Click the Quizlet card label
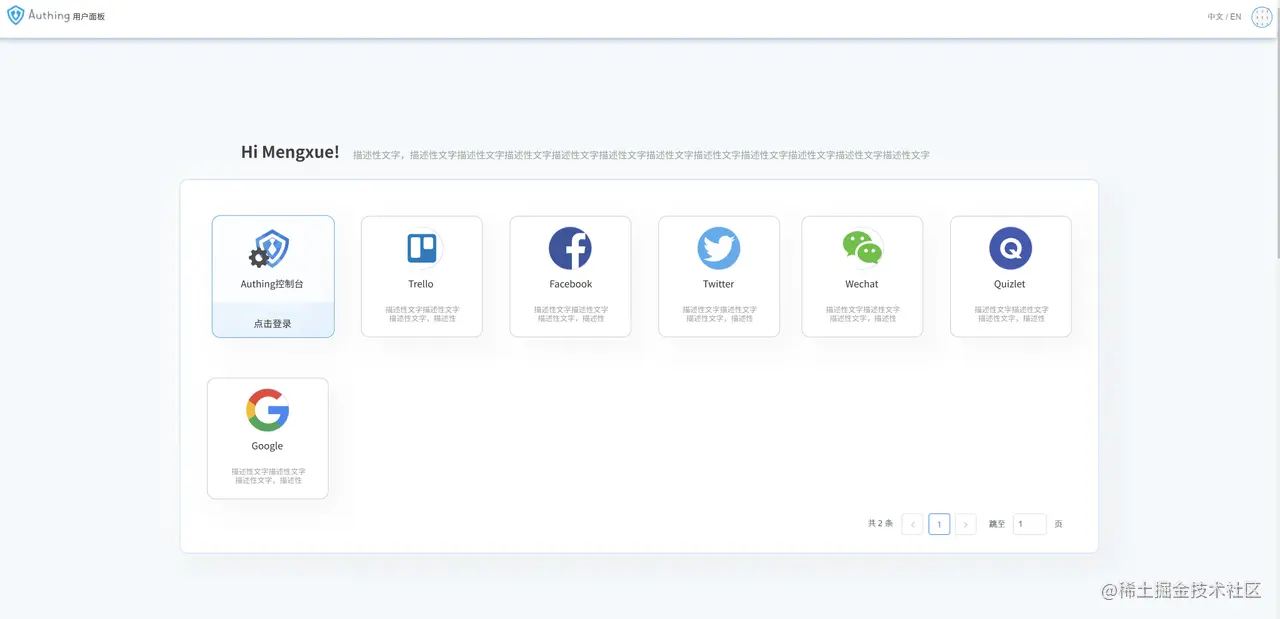This screenshot has width=1280, height=619. point(1010,284)
